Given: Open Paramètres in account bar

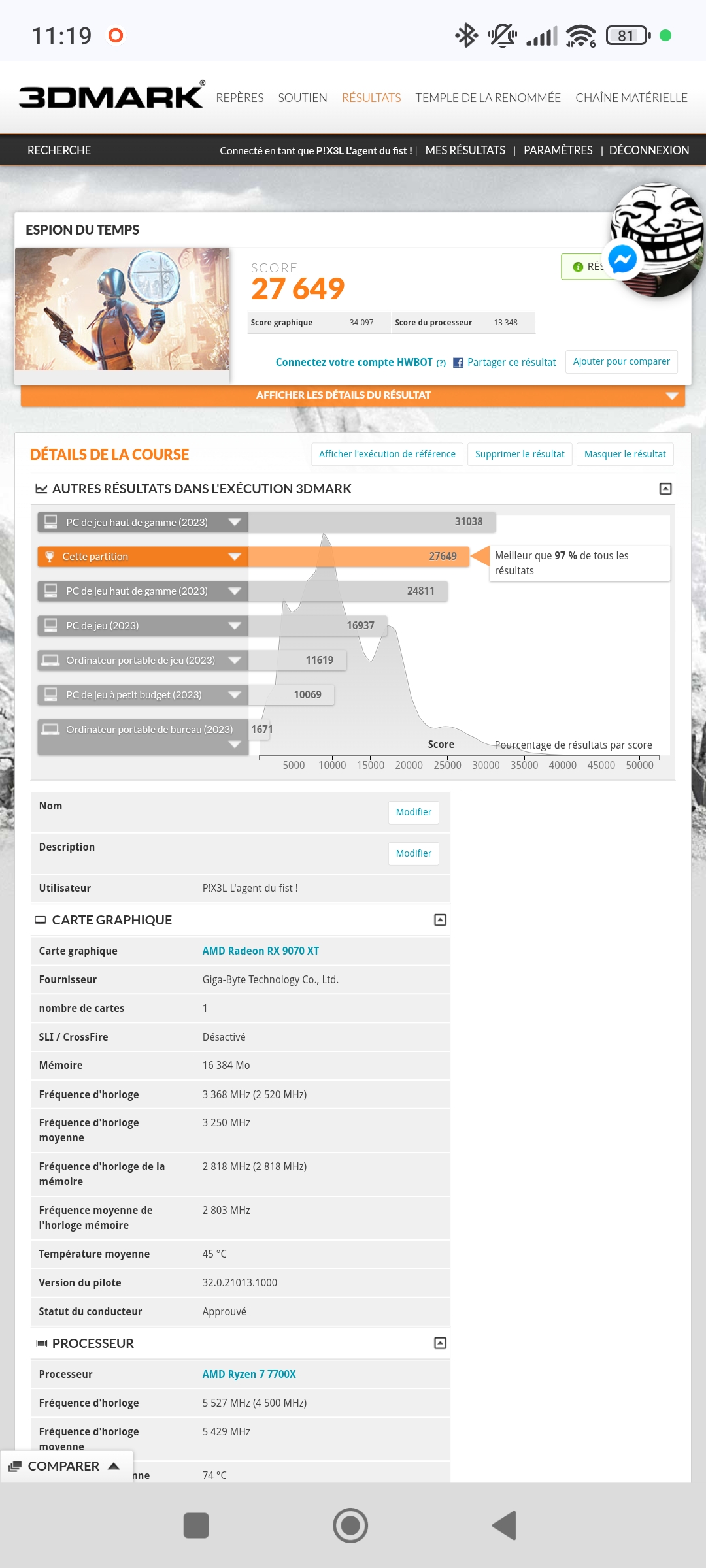Looking at the screenshot, I should pyautogui.click(x=558, y=150).
